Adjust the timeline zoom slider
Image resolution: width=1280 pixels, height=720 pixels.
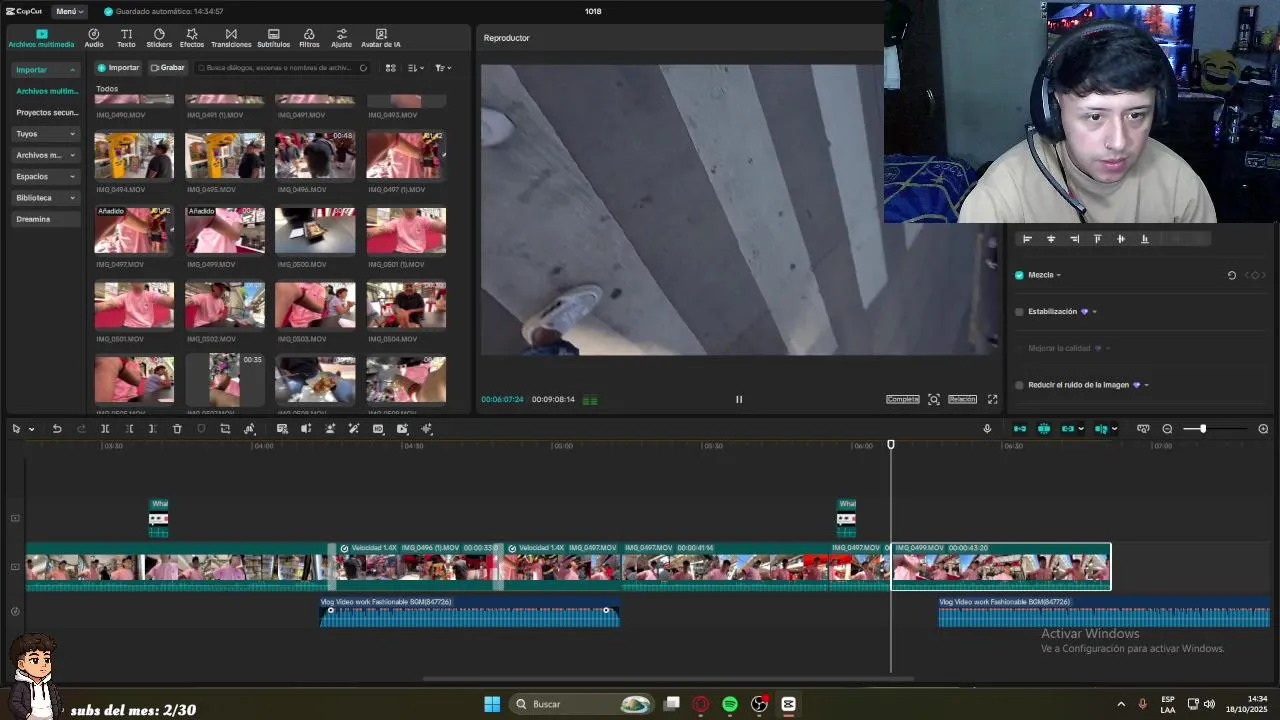click(x=1203, y=429)
